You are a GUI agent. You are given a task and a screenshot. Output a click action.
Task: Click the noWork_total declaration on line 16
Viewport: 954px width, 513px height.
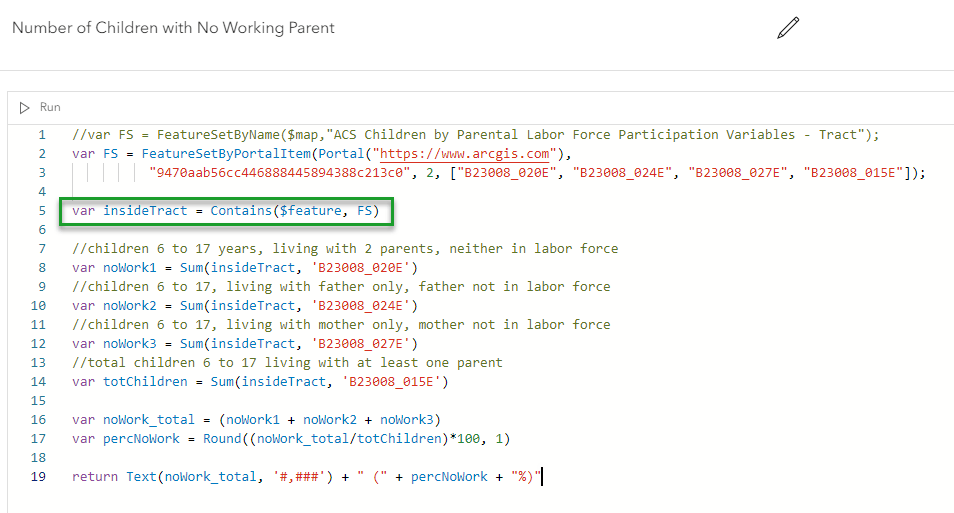[x=149, y=420]
